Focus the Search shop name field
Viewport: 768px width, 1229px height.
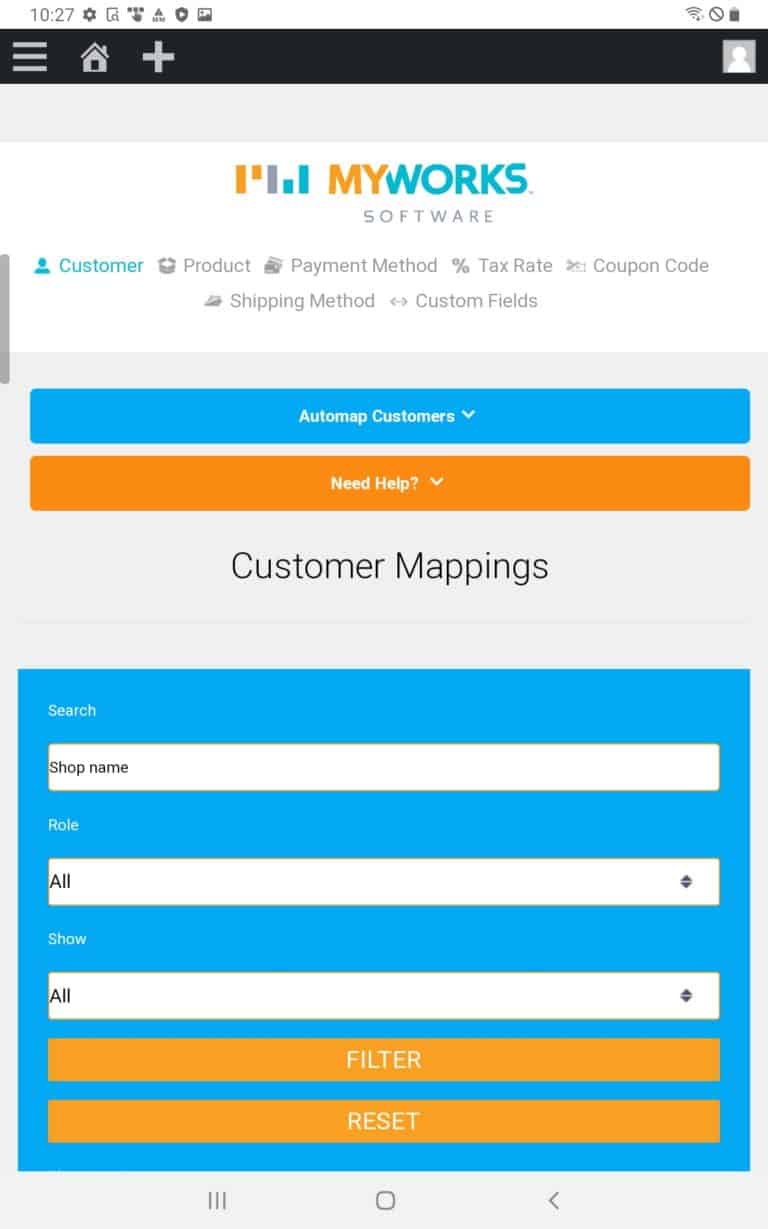click(x=383, y=768)
